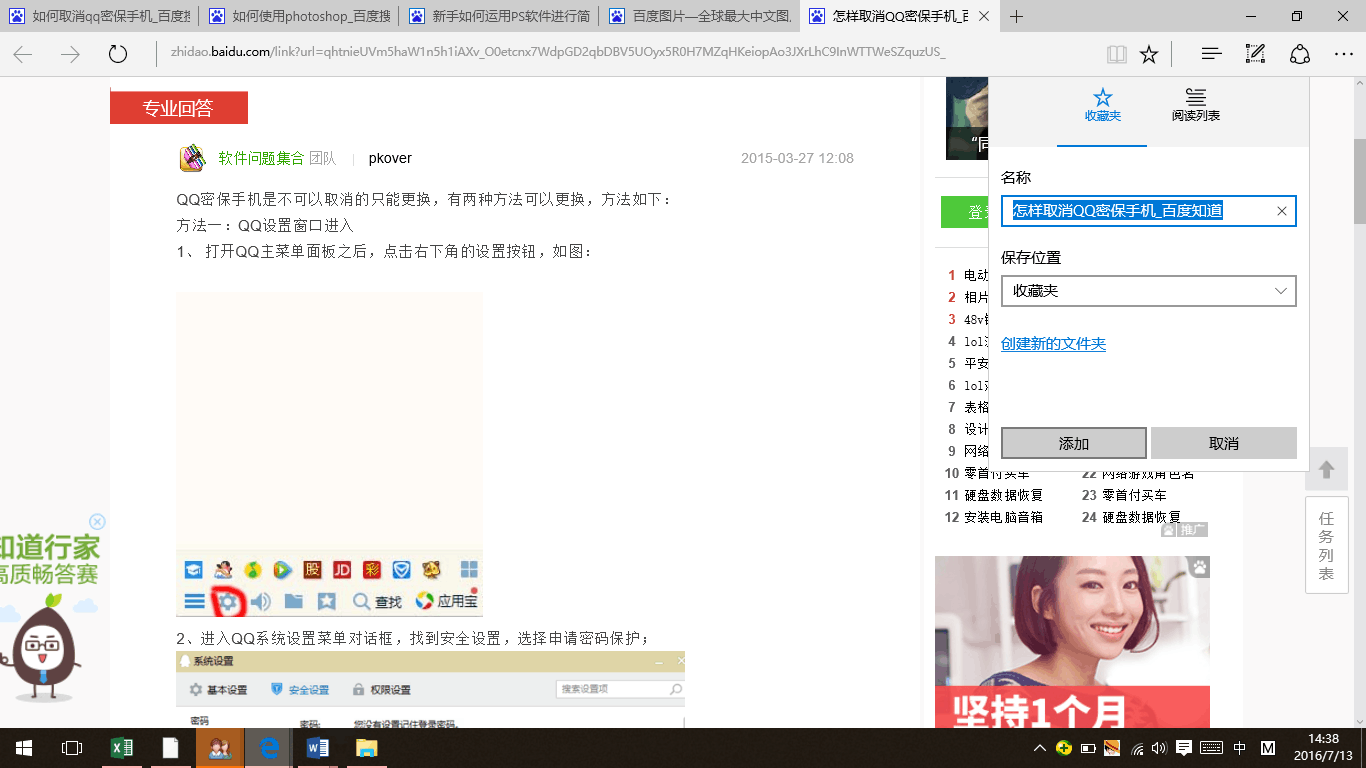This screenshot has height=768, width=1366.
Task: Open the blank document taskbar icon
Action: tap(171, 747)
